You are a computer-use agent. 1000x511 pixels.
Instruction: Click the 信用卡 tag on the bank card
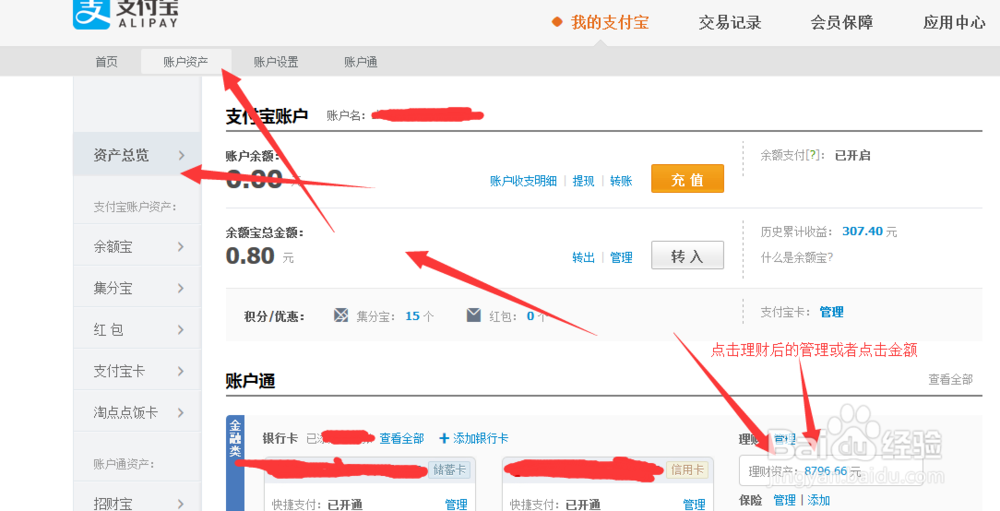coord(686,470)
